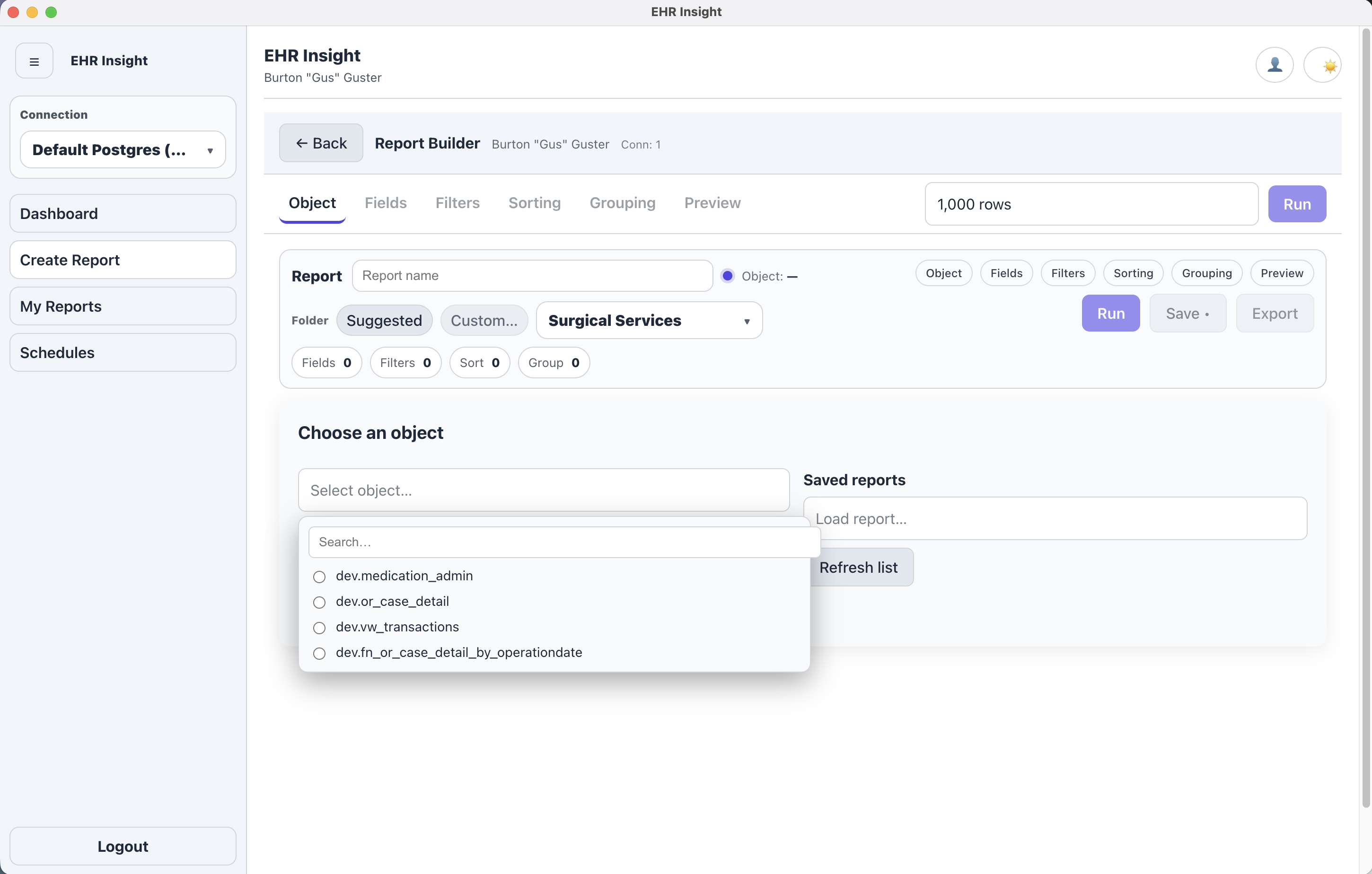This screenshot has height=874, width=1372.
Task: Type in the Report name field
Action: click(532, 275)
